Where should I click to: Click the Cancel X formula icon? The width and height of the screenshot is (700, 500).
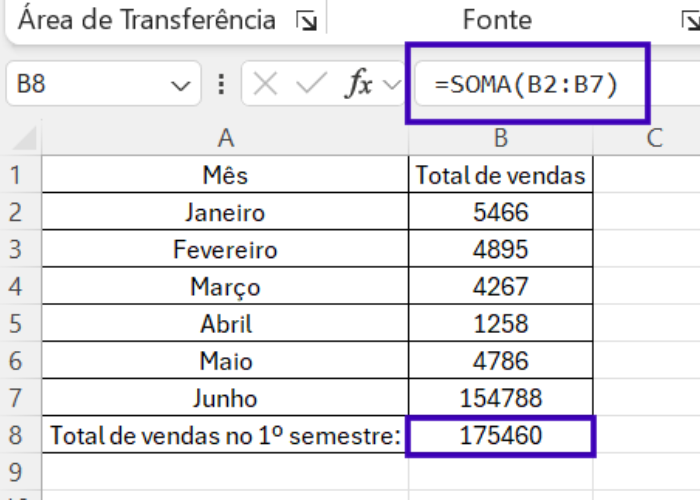(265, 83)
